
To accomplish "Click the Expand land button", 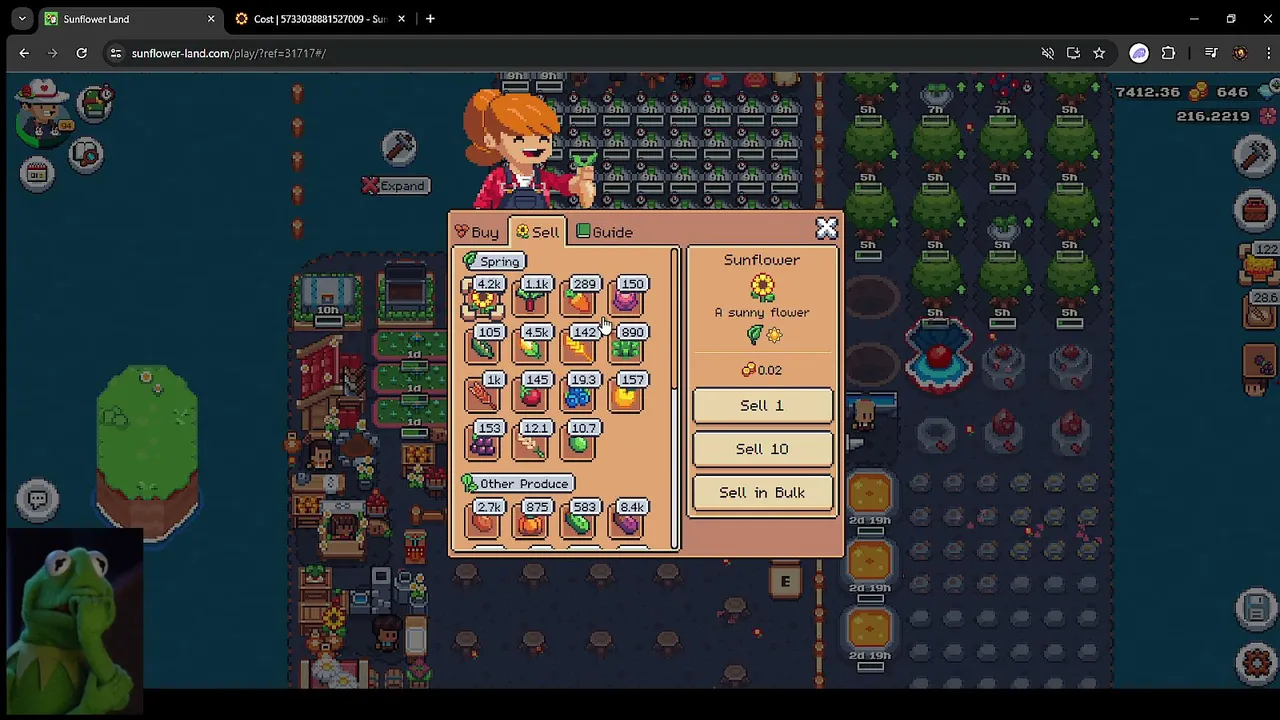I will click(396, 186).
